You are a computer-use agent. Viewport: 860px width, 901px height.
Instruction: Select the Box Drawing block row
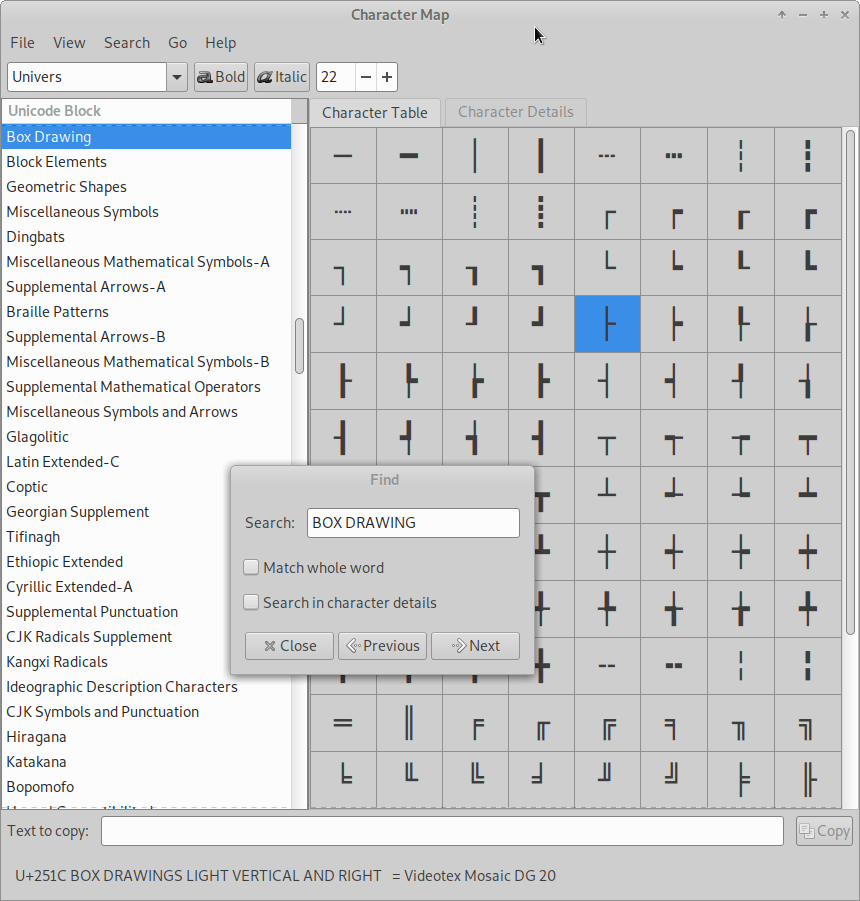click(x=147, y=137)
